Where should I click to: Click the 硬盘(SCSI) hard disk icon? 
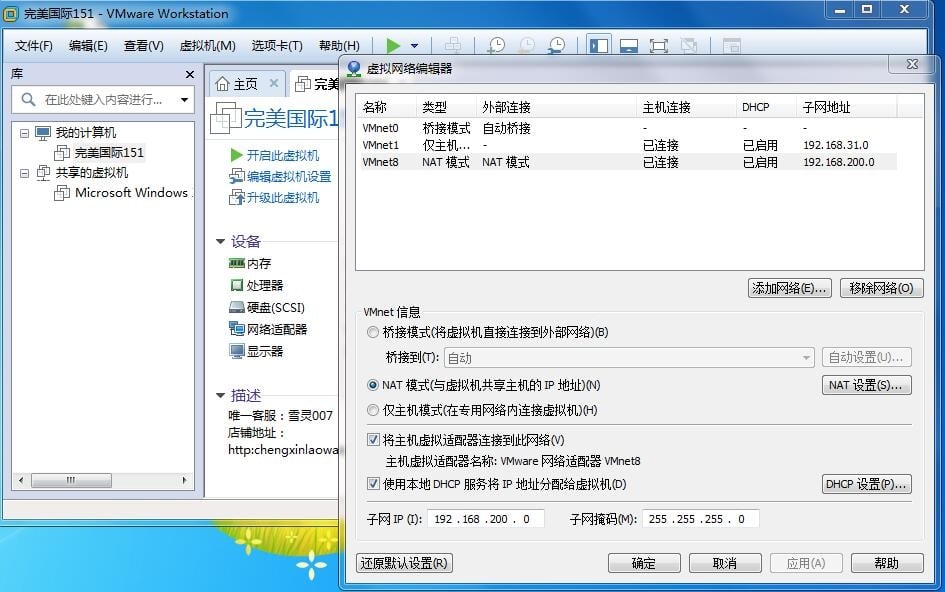click(236, 307)
